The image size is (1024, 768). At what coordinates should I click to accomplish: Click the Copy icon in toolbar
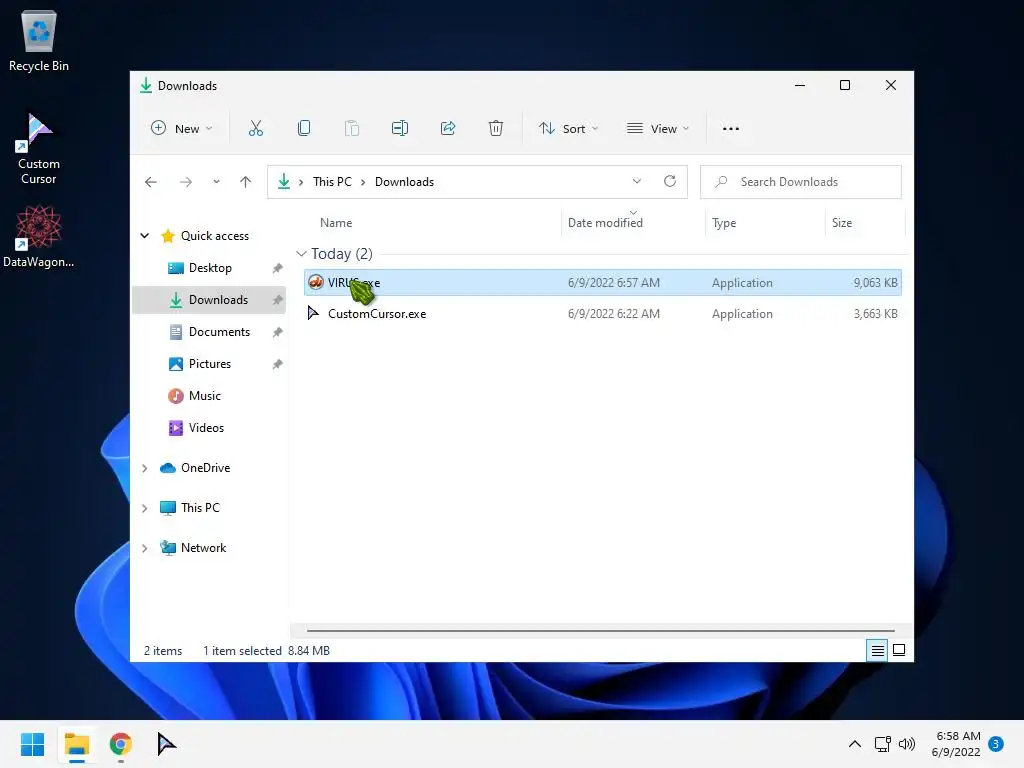point(304,128)
